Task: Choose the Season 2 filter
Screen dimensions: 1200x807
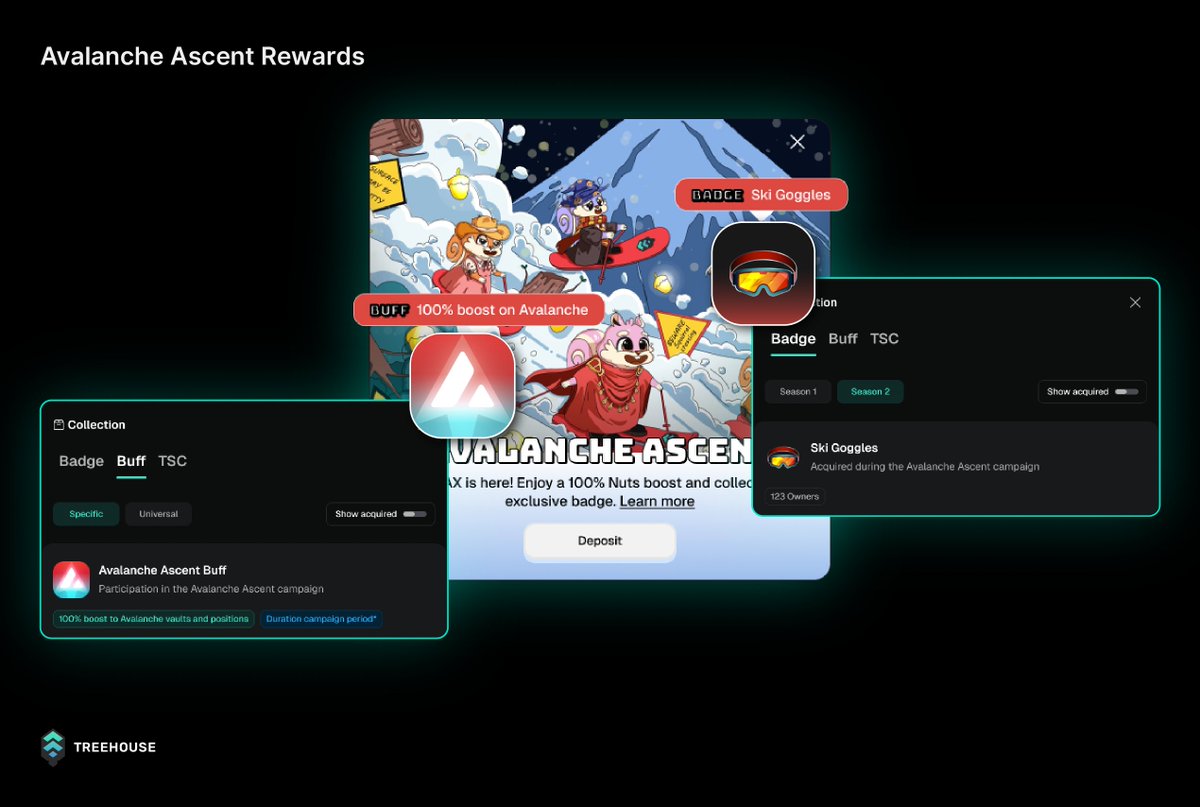Action: [870, 391]
